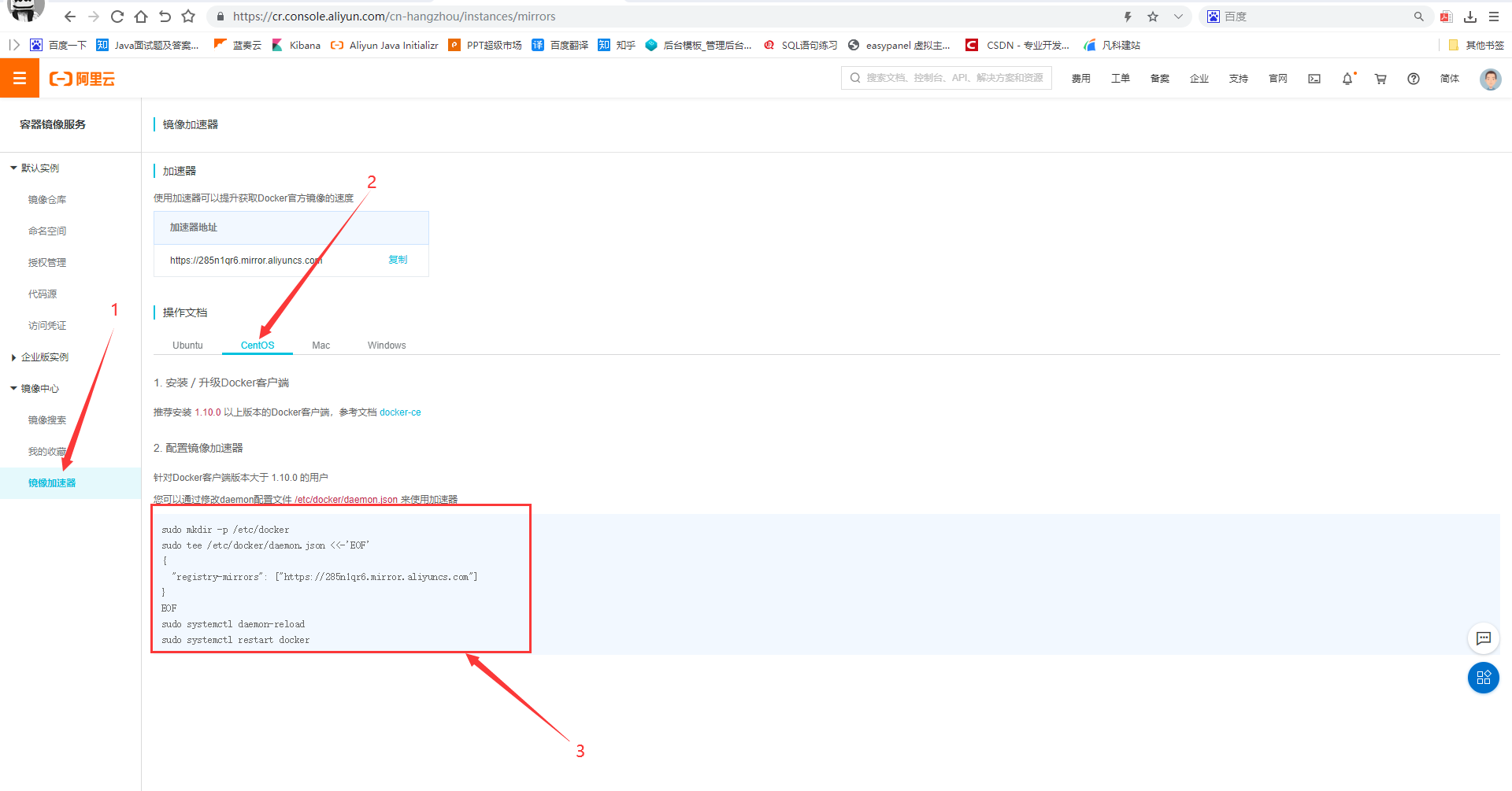The height and width of the screenshot is (791, 1512).
Task: Open user avatar account menu
Action: (1491, 79)
